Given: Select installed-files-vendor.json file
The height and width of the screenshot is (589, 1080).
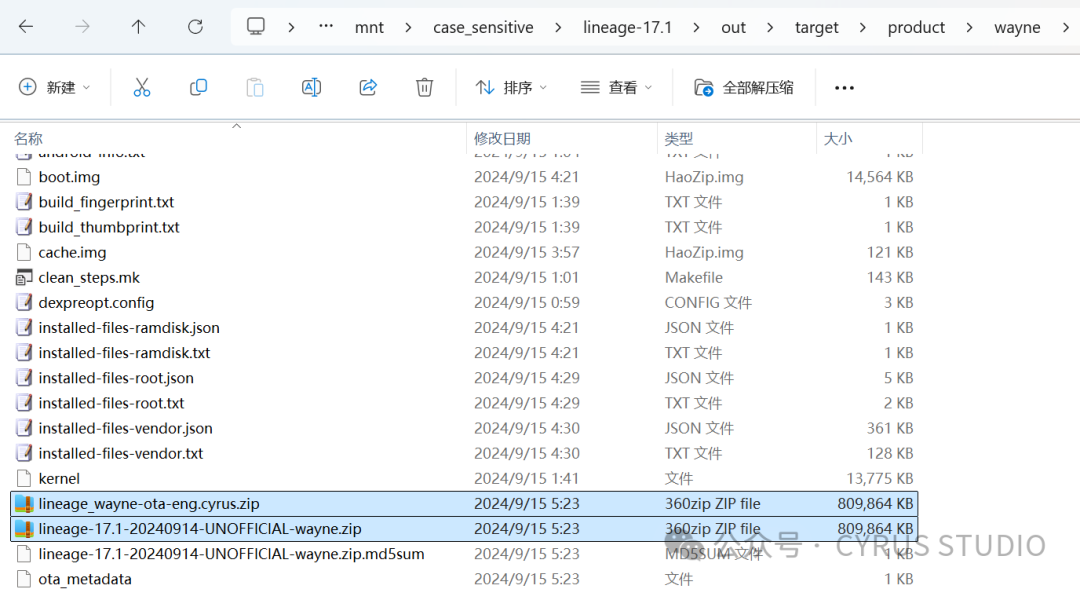Looking at the screenshot, I should pos(125,428).
